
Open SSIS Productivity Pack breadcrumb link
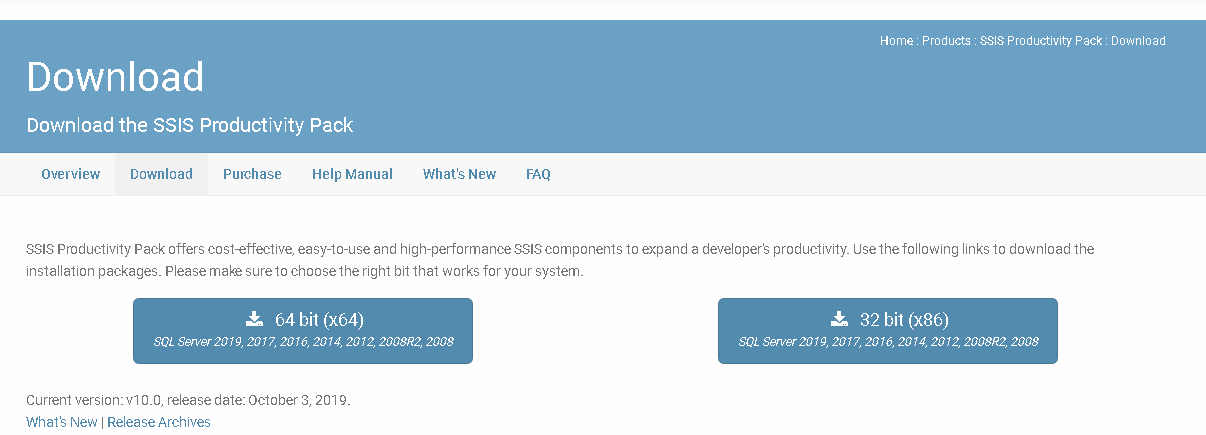click(x=1041, y=41)
